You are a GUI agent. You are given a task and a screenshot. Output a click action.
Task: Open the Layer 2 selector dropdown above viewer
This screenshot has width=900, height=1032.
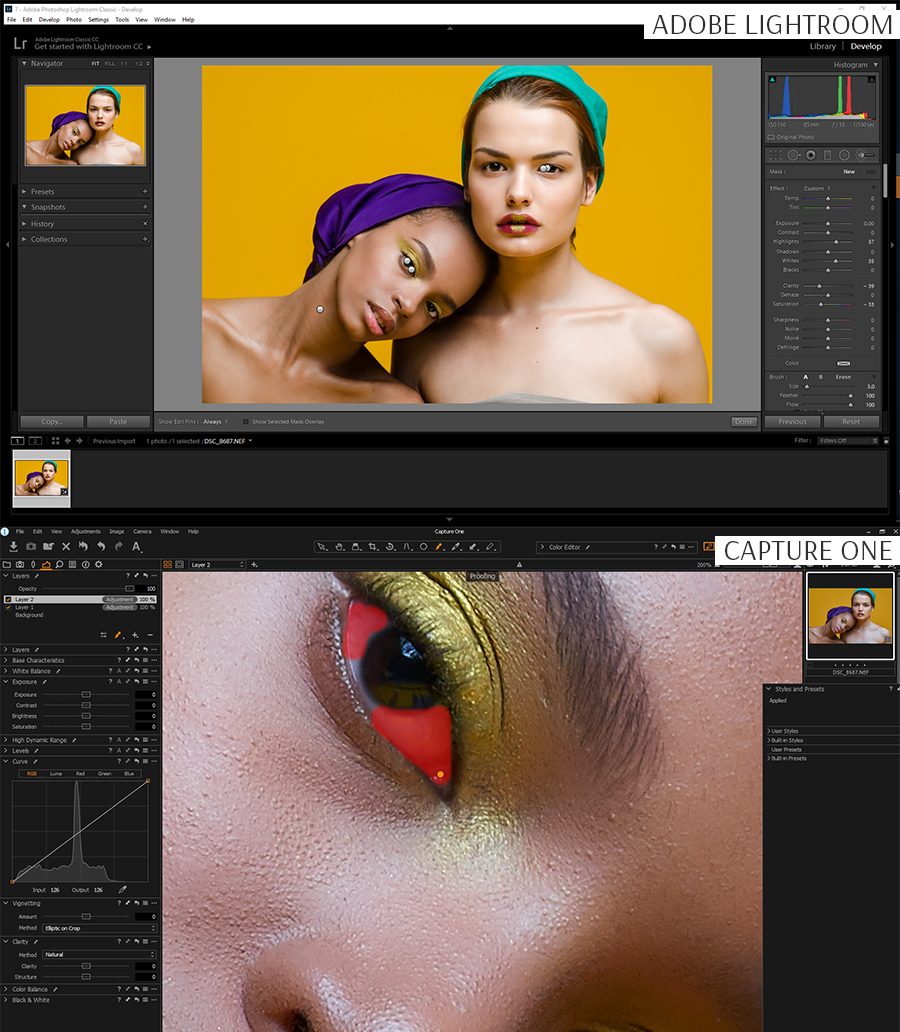click(217, 565)
